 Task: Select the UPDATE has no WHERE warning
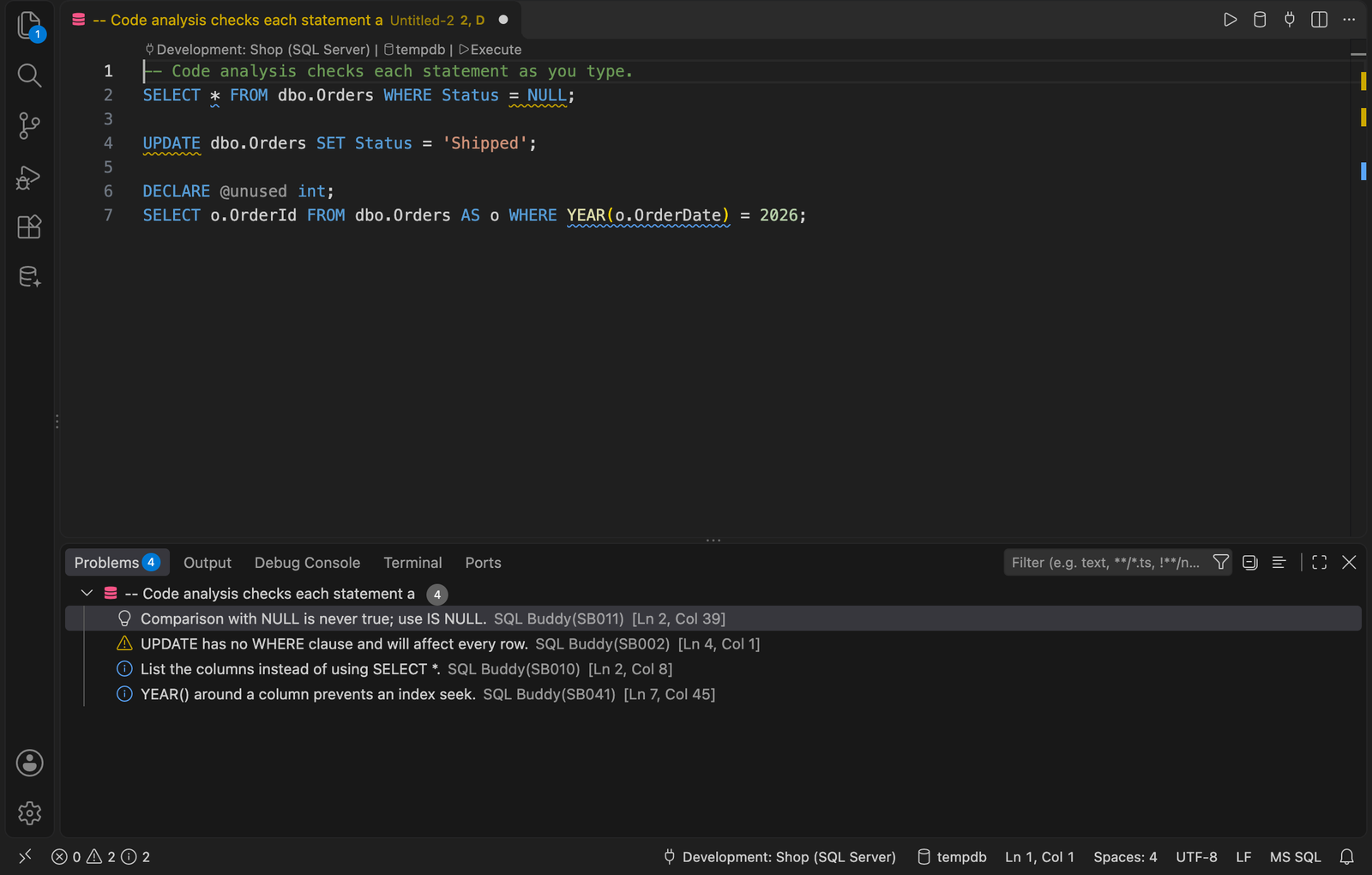click(x=713, y=644)
